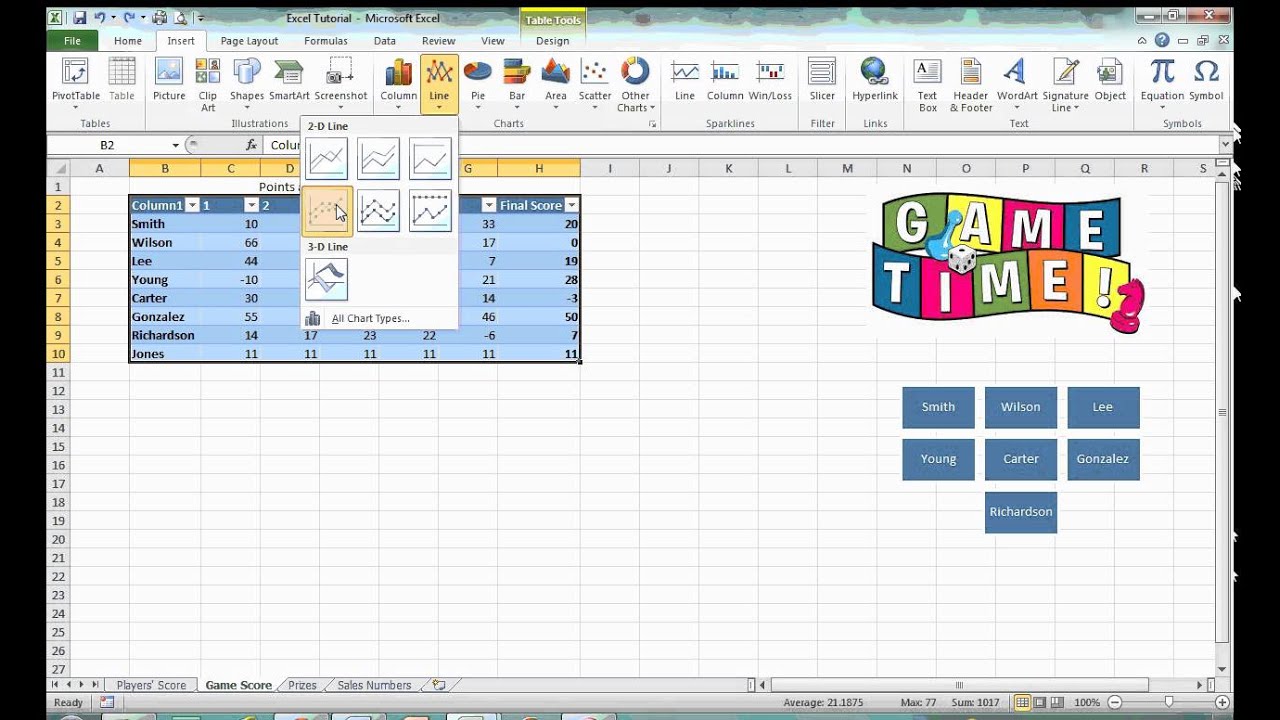Insert a Slicer filter

tap(822, 81)
